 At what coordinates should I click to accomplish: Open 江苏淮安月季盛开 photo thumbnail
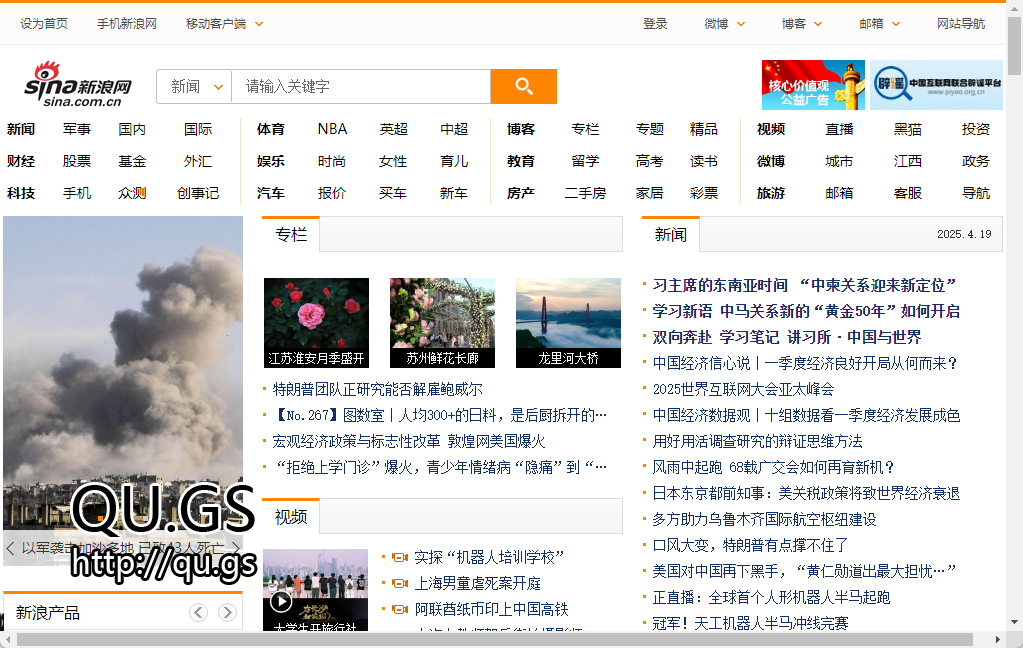(x=316, y=323)
